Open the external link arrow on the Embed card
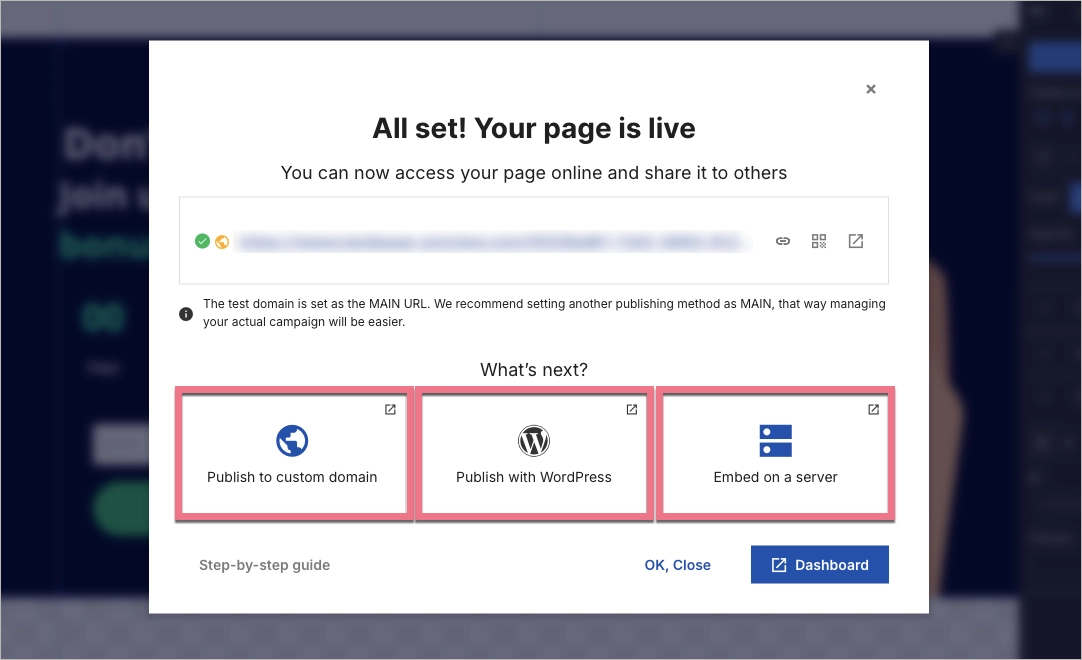The image size is (1082, 660). (872, 409)
